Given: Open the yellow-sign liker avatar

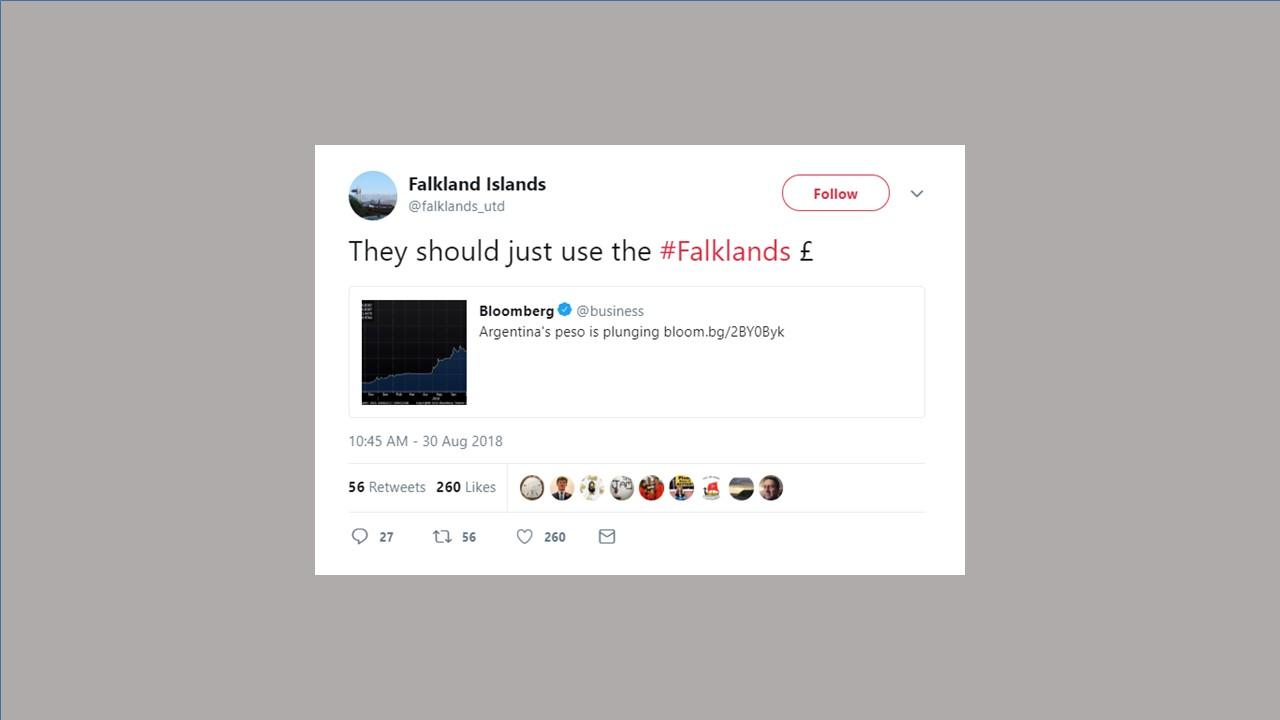Looking at the screenshot, I should click(681, 488).
